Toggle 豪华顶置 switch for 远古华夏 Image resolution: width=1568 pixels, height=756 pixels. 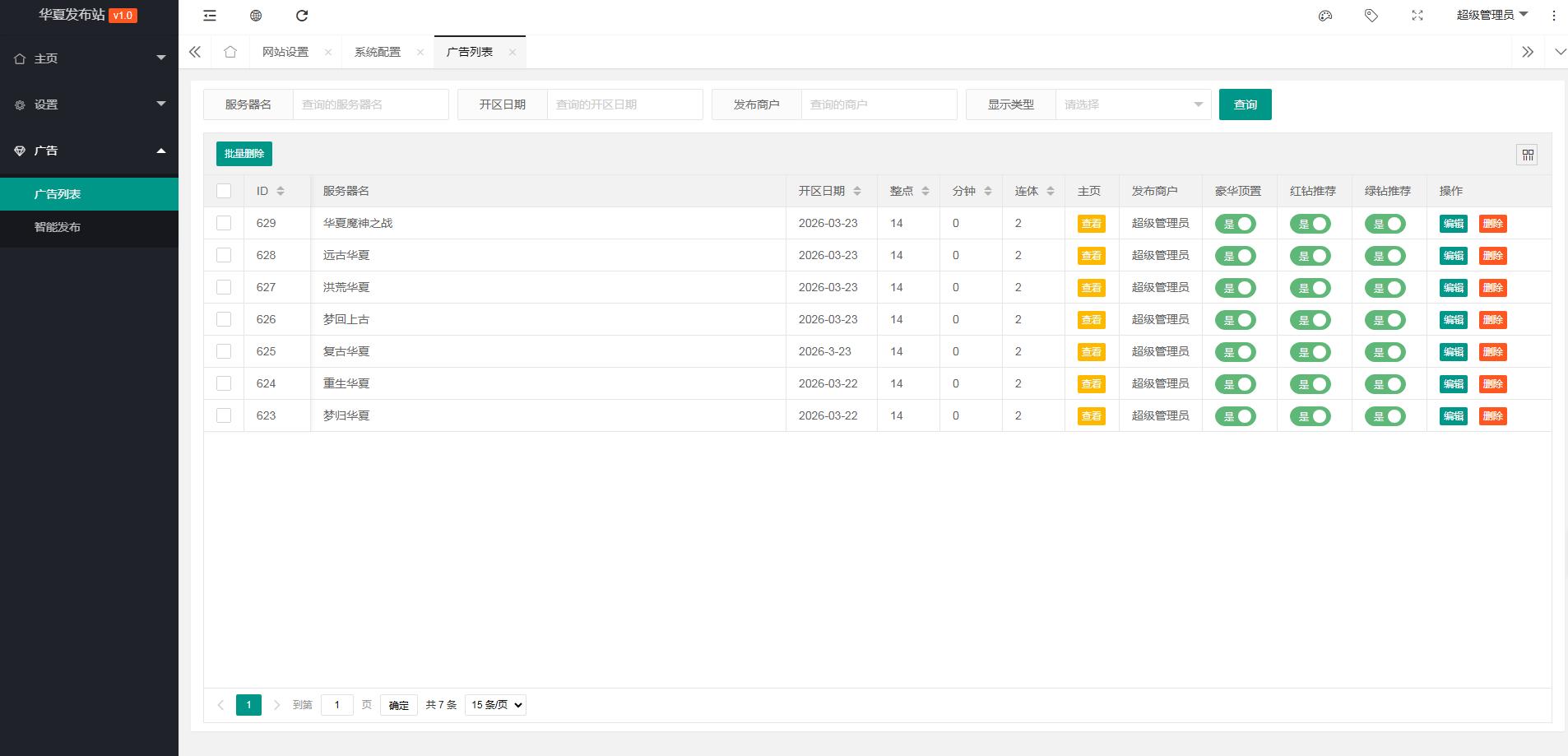[x=1236, y=256]
